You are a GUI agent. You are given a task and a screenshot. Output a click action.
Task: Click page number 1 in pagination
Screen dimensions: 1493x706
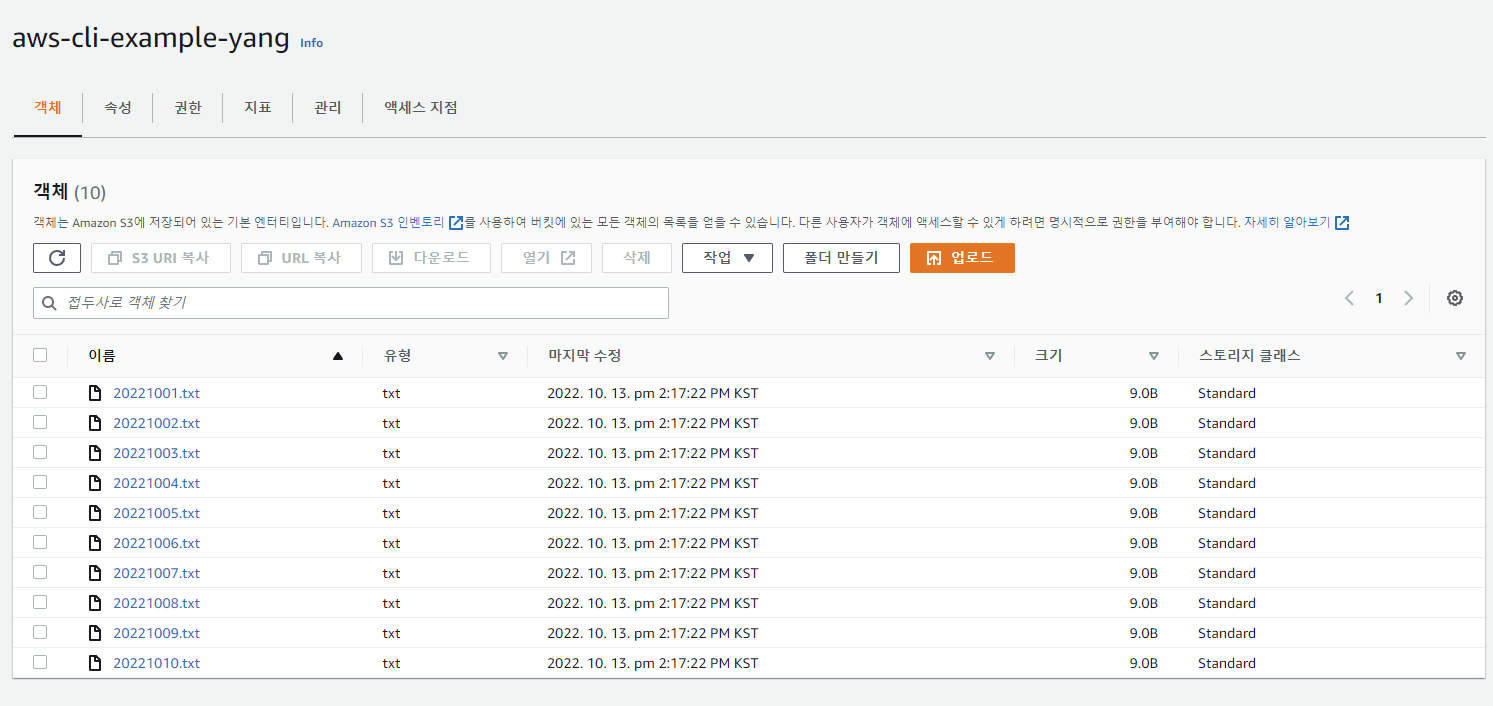pyautogui.click(x=1379, y=298)
